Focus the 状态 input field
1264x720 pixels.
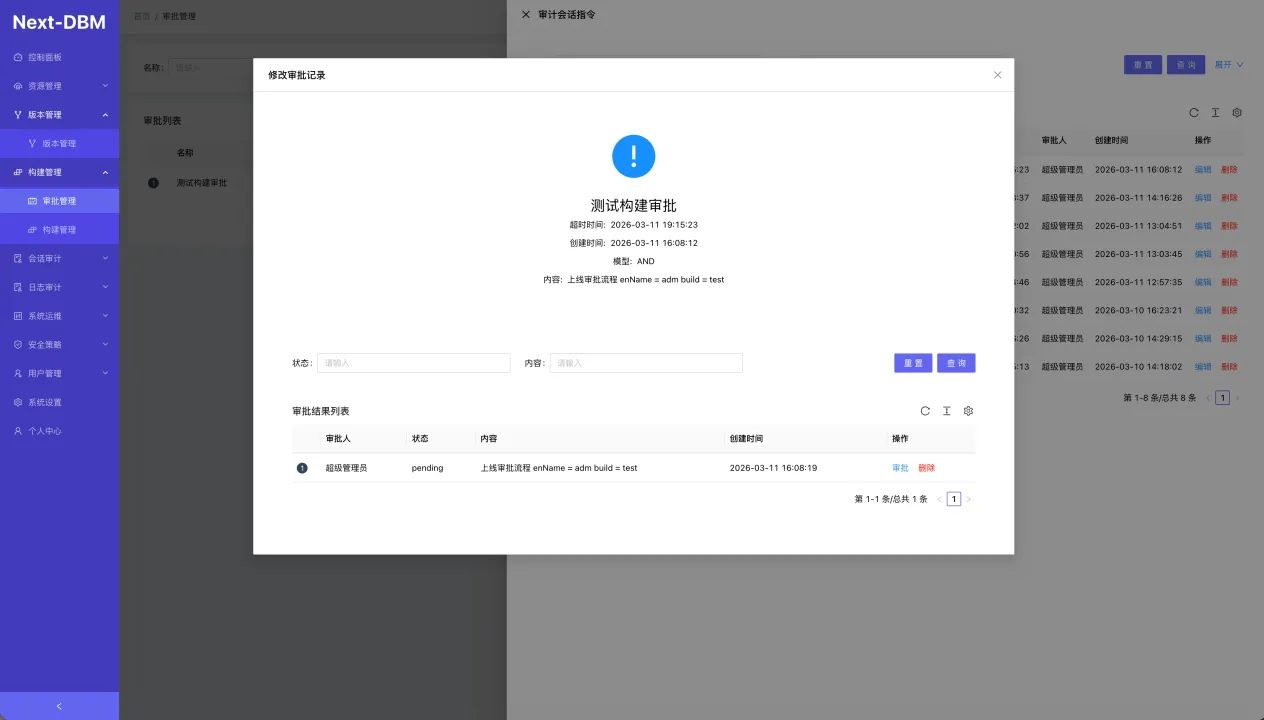(413, 363)
